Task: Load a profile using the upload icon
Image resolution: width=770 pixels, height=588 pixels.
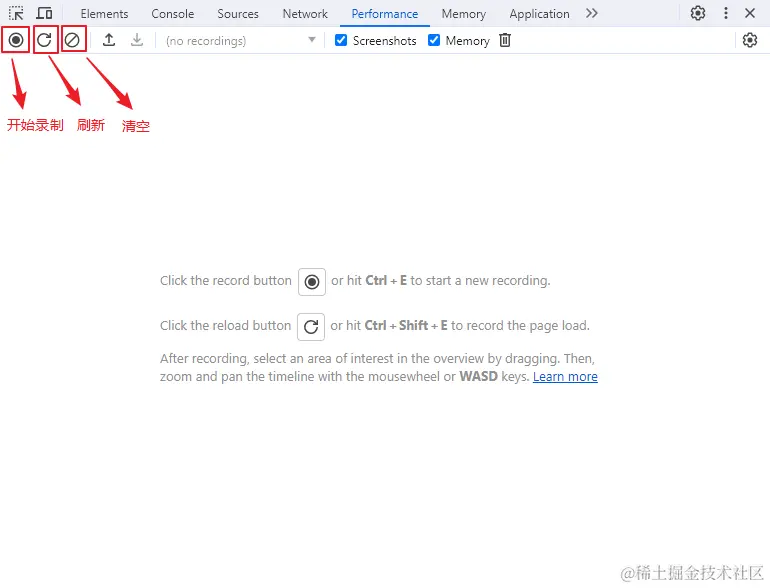Action: point(109,40)
